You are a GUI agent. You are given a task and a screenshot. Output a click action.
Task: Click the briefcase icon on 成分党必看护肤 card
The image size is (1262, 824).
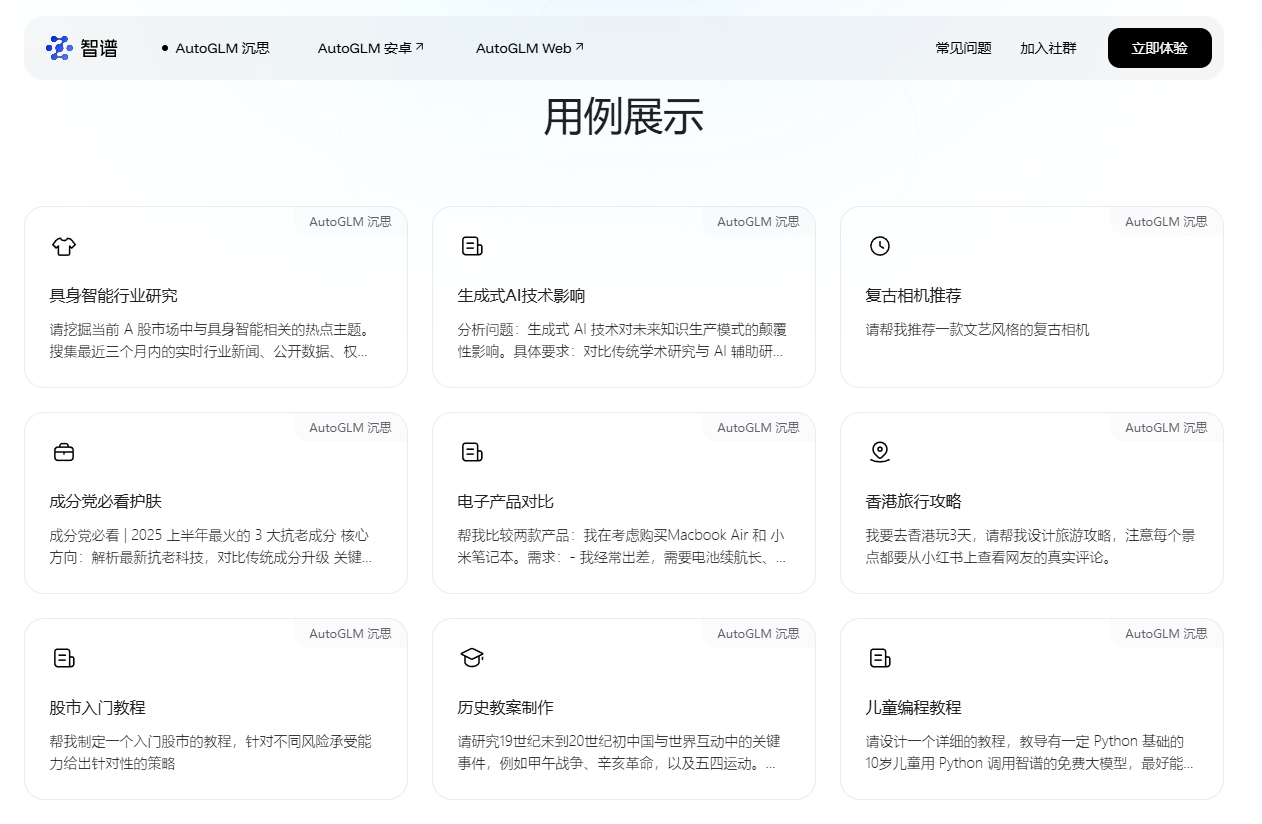tap(64, 452)
